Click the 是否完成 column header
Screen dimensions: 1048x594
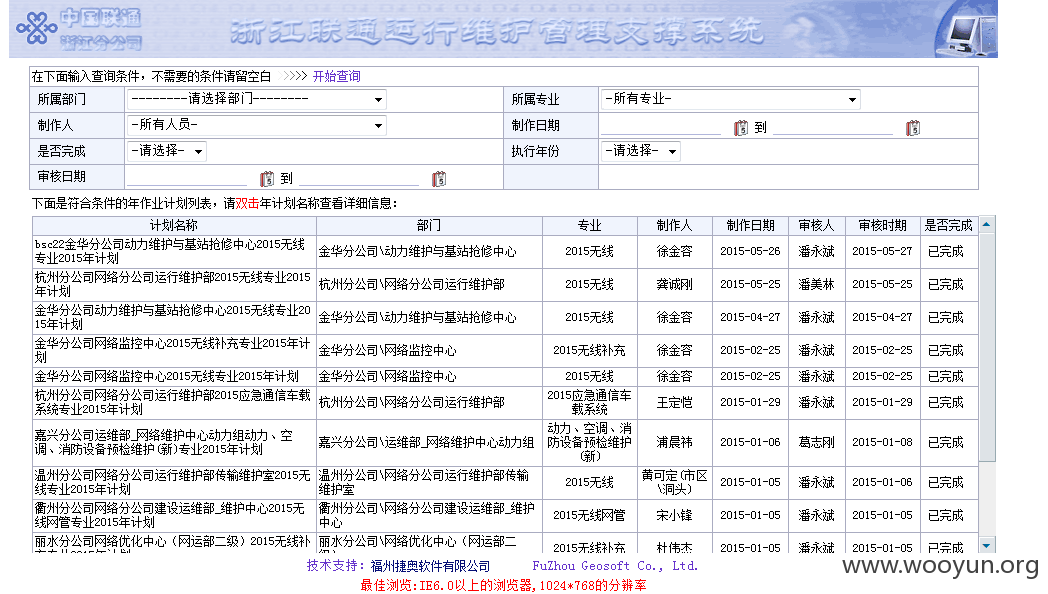(x=948, y=226)
